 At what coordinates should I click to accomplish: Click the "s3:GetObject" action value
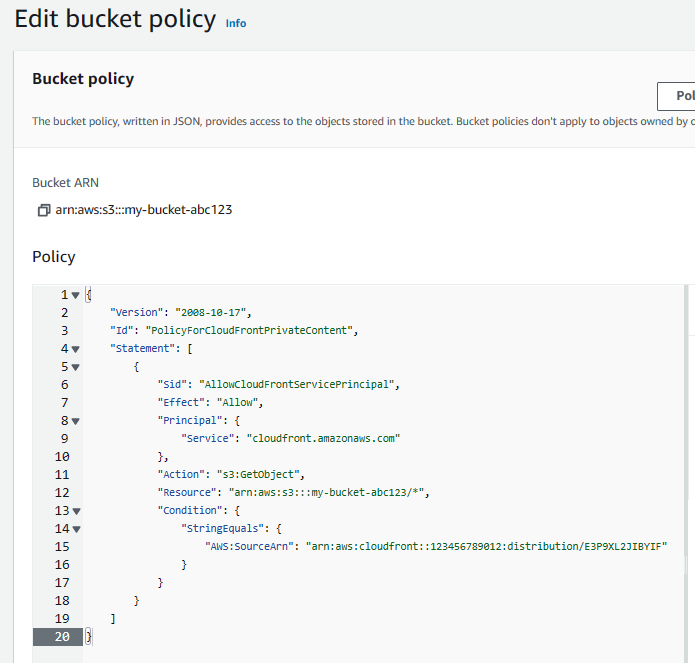pyautogui.click(x=258, y=474)
